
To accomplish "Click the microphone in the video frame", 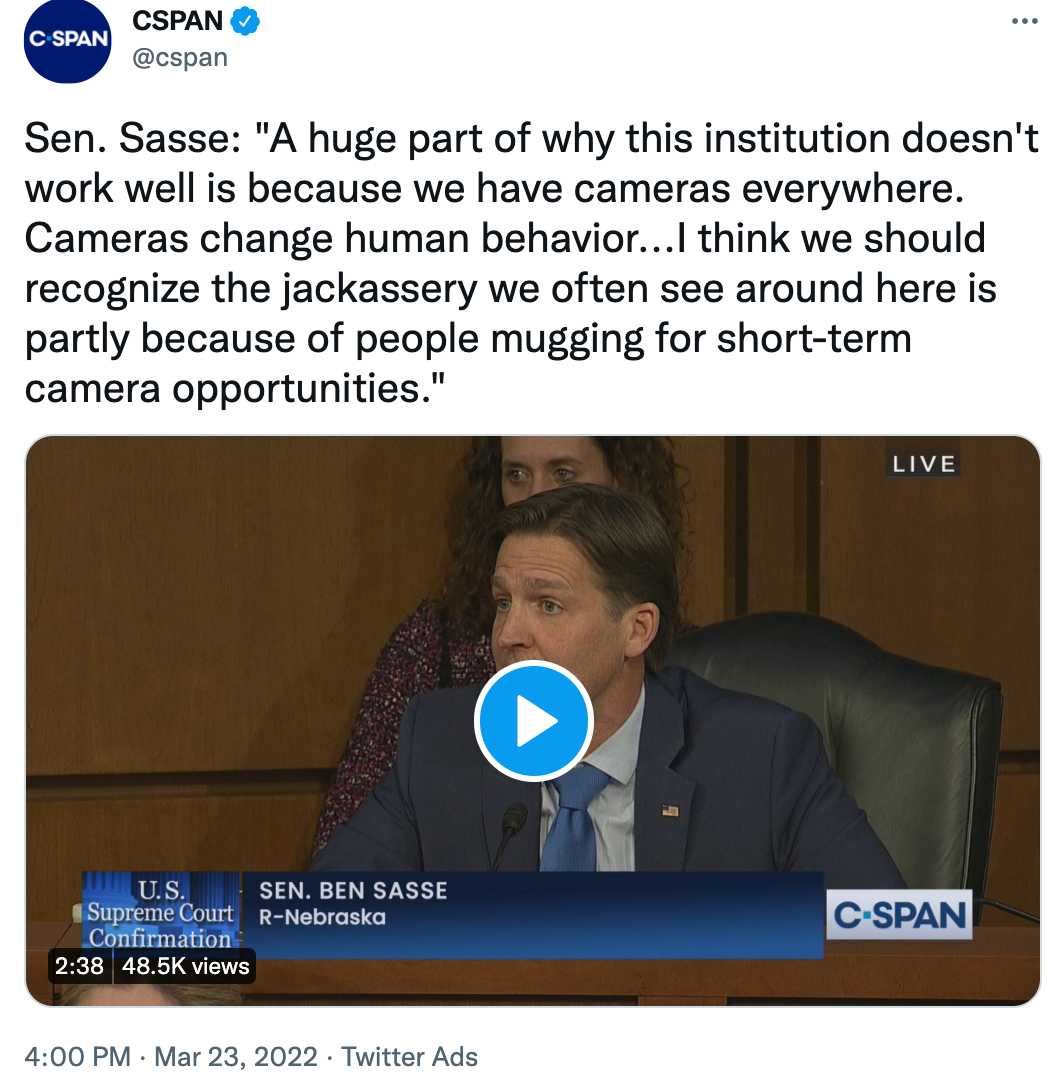I will [512, 827].
